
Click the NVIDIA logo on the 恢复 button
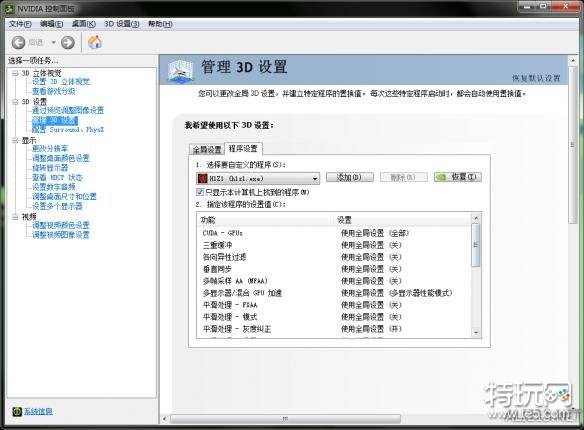[442, 177]
